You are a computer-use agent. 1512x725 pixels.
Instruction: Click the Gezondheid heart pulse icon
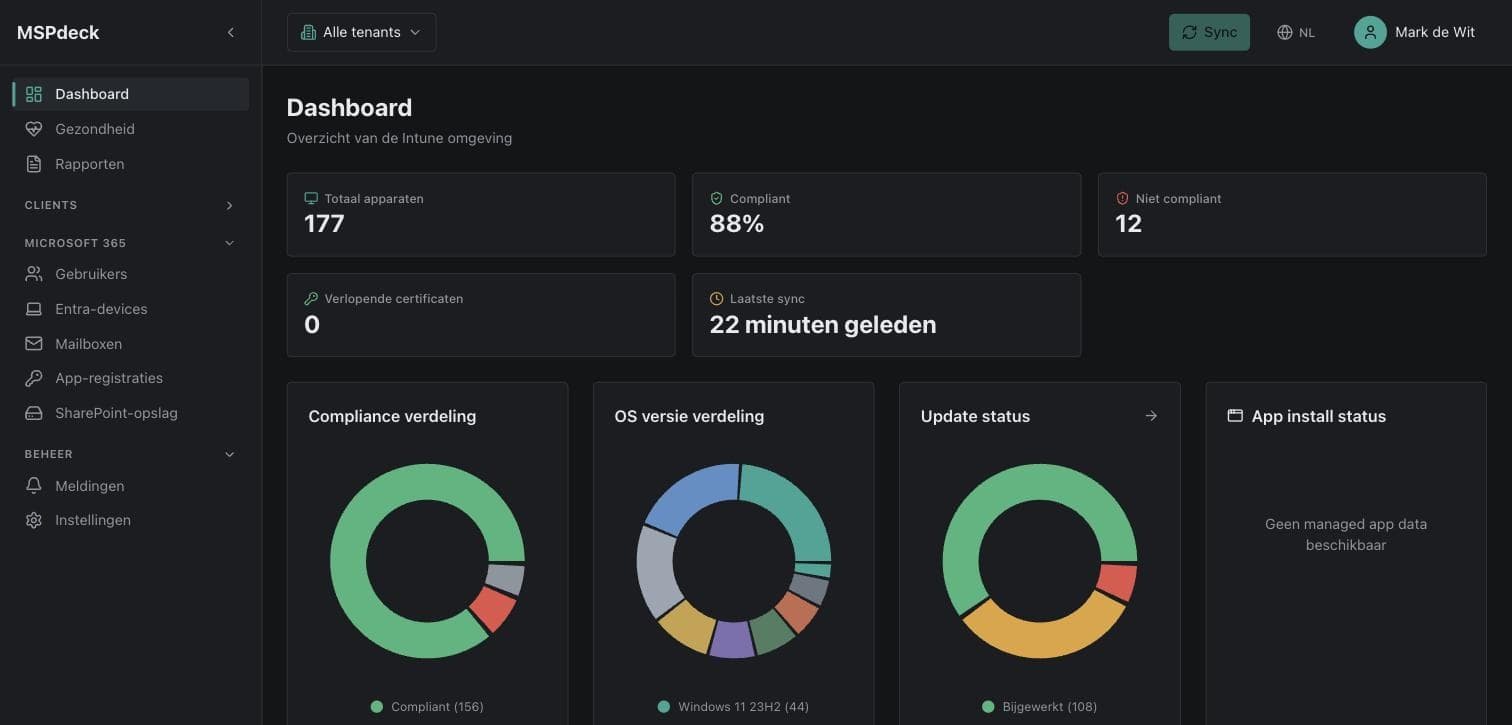tap(34, 129)
